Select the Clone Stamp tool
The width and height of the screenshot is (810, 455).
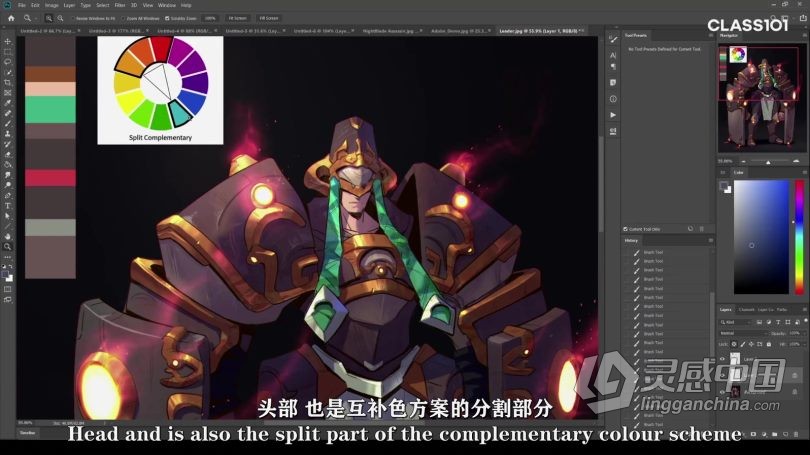[x=7, y=134]
